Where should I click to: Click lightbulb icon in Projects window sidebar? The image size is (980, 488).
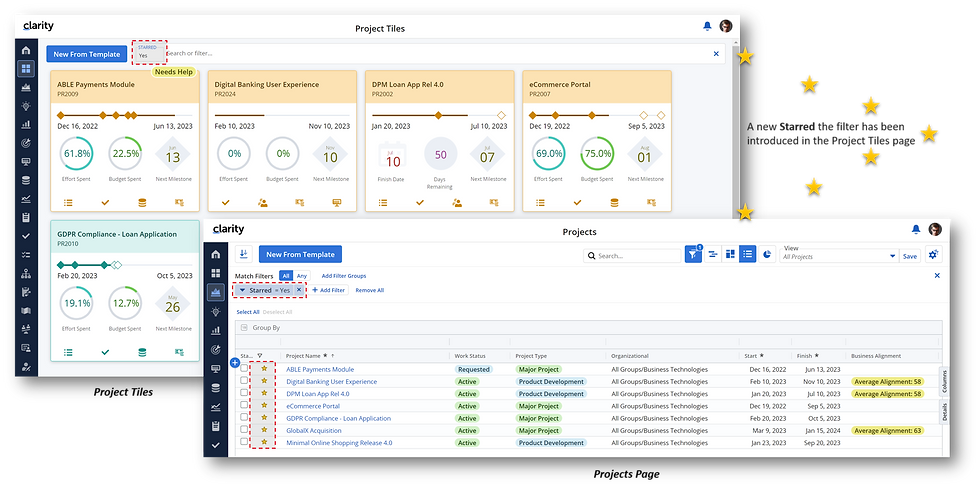coord(216,311)
